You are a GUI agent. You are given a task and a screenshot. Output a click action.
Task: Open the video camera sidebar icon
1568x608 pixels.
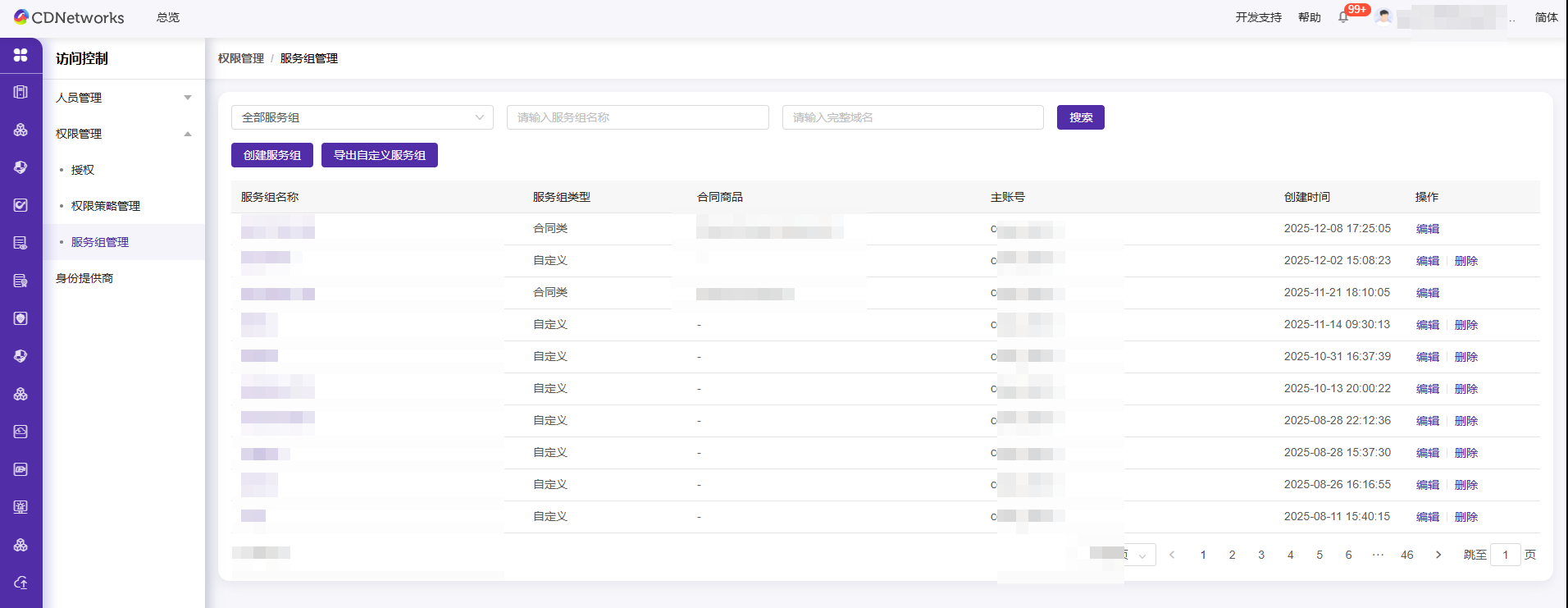point(21,469)
